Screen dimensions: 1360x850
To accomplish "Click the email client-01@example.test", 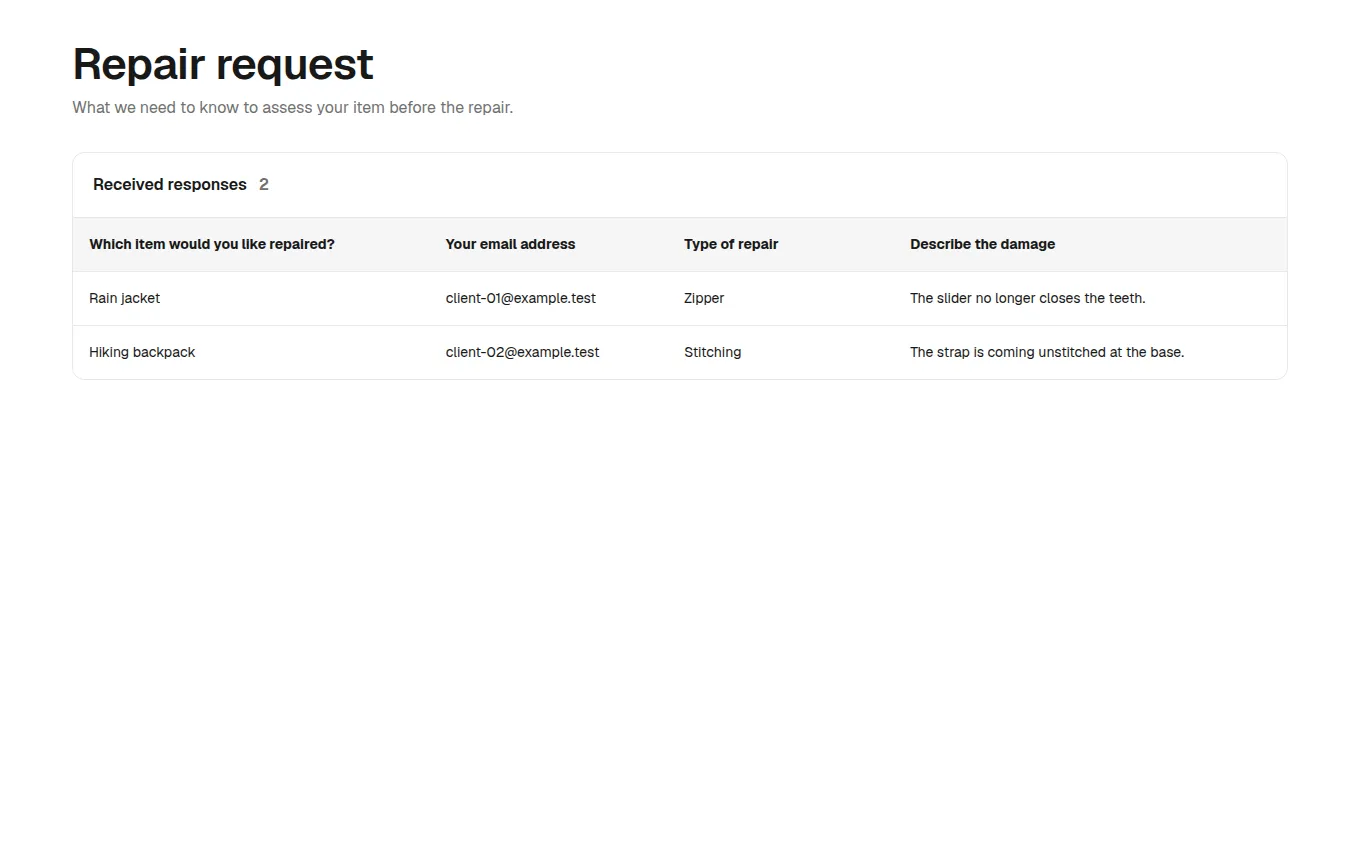I will (521, 298).
